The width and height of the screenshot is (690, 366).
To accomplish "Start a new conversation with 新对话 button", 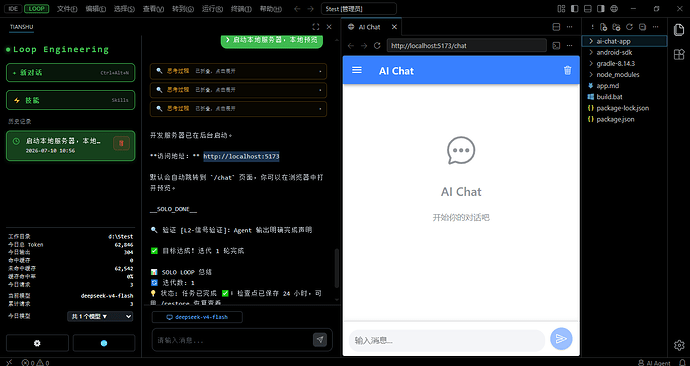I will (70, 73).
